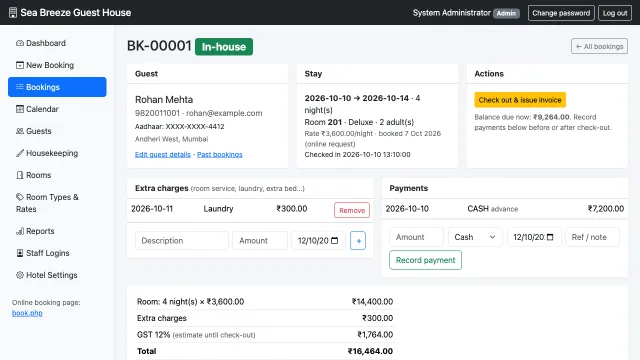
Task: Click Check out & issue invoice
Action: (x=520, y=100)
